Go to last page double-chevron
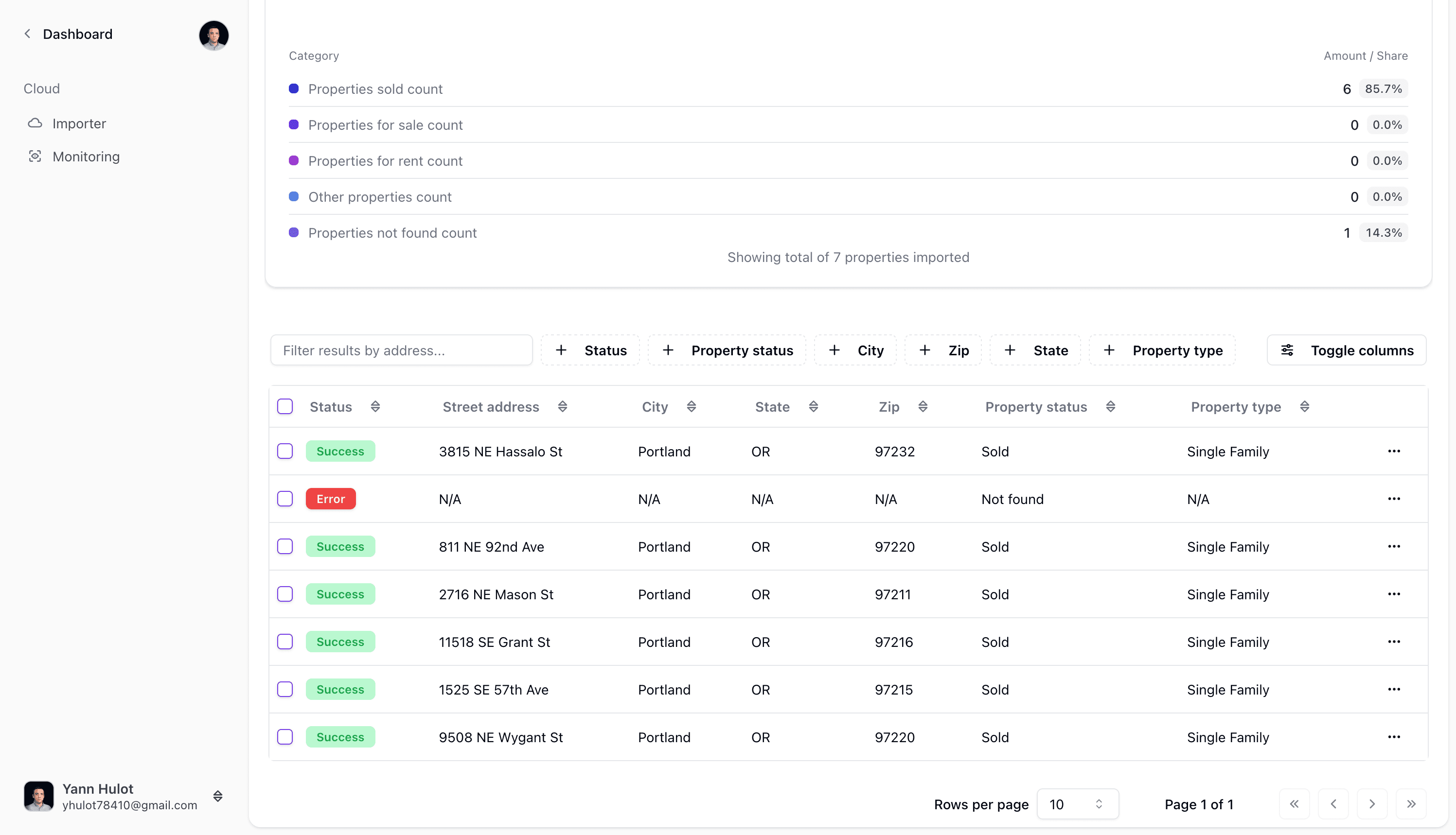Screen dimensions: 1456x835 (x=1411, y=804)
